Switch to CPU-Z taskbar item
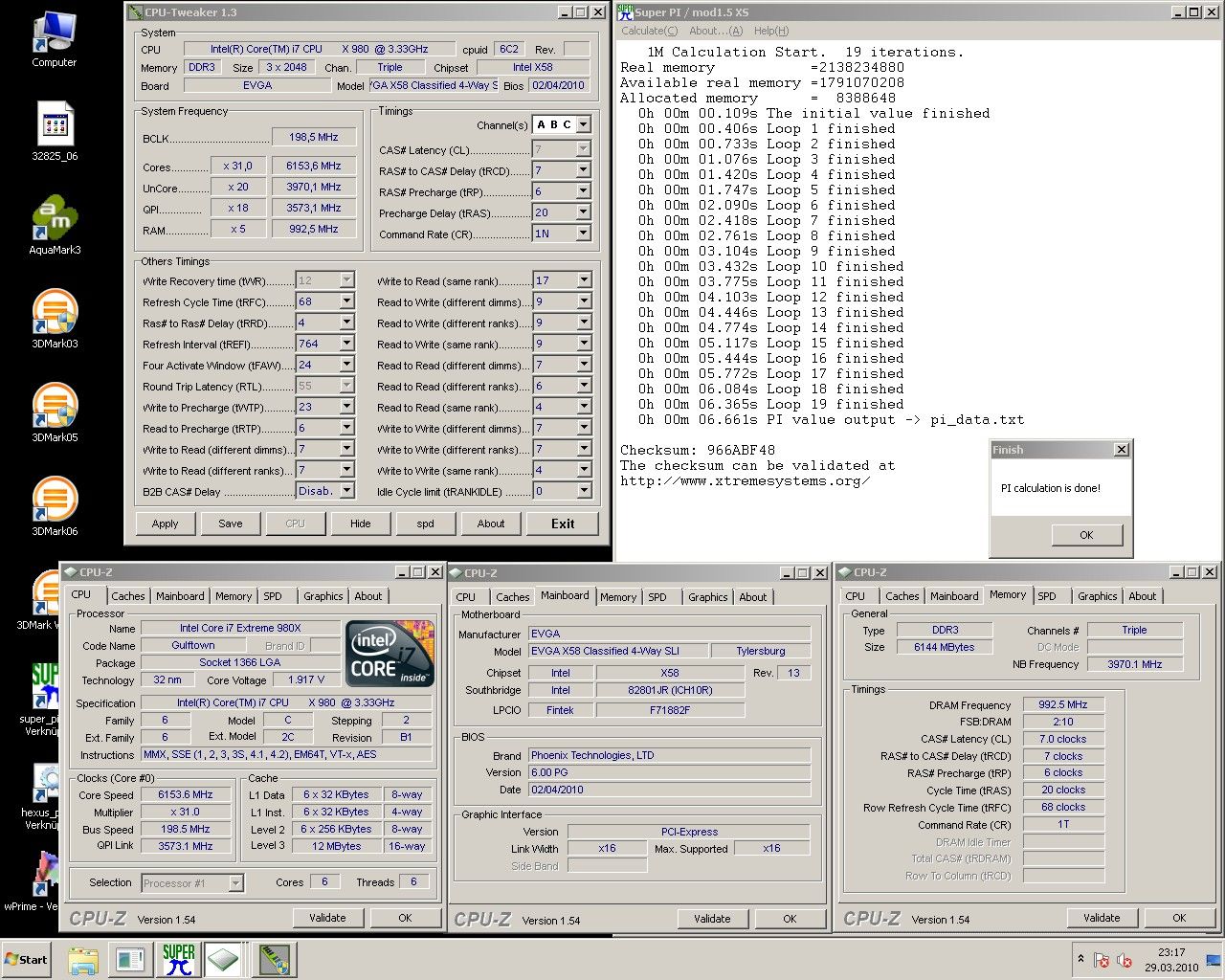 point(224,960)
